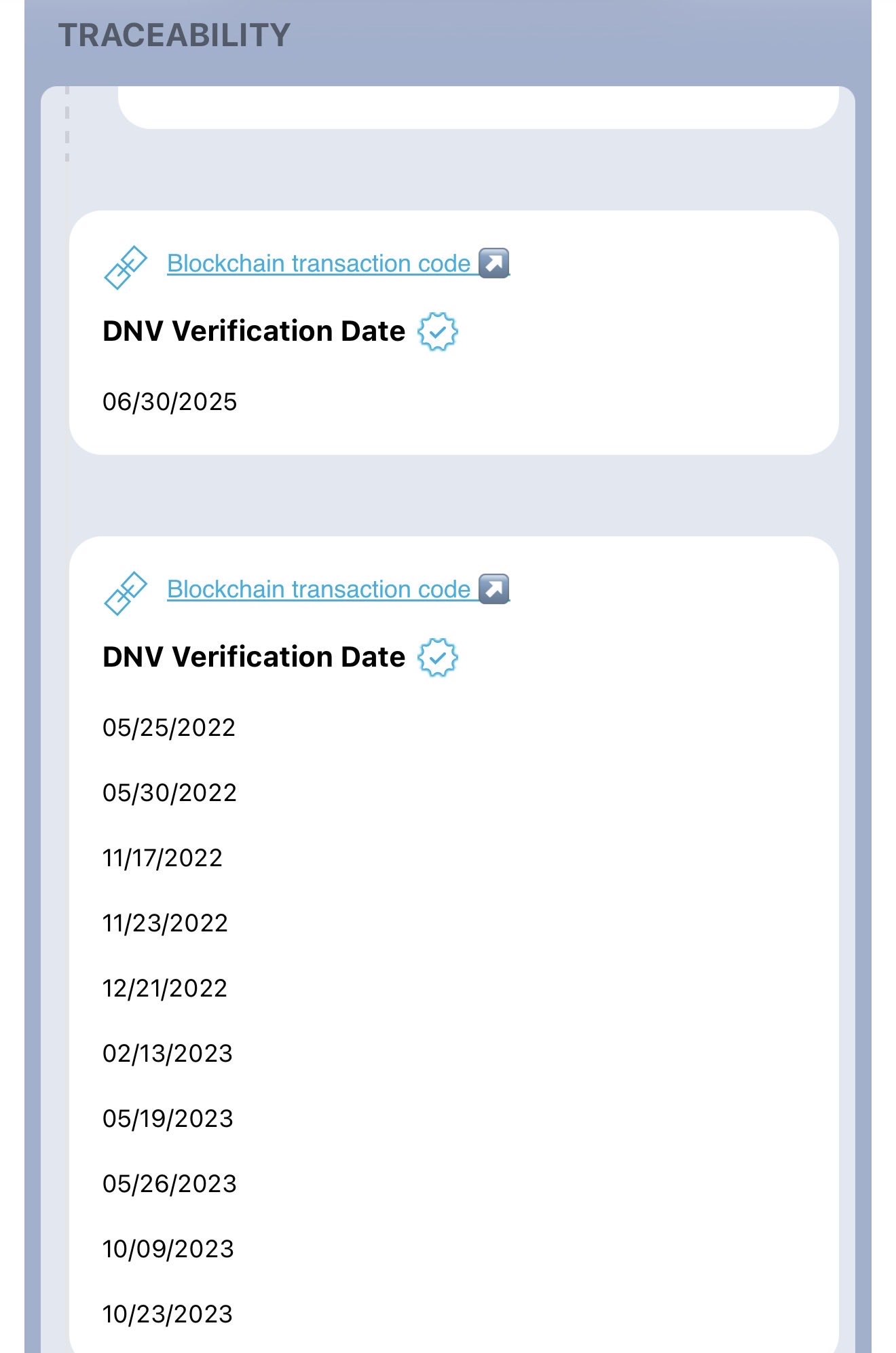Click the 05/26/2023 date entry
This screenshot has height=1353, width=896.
pos(170,1184)
